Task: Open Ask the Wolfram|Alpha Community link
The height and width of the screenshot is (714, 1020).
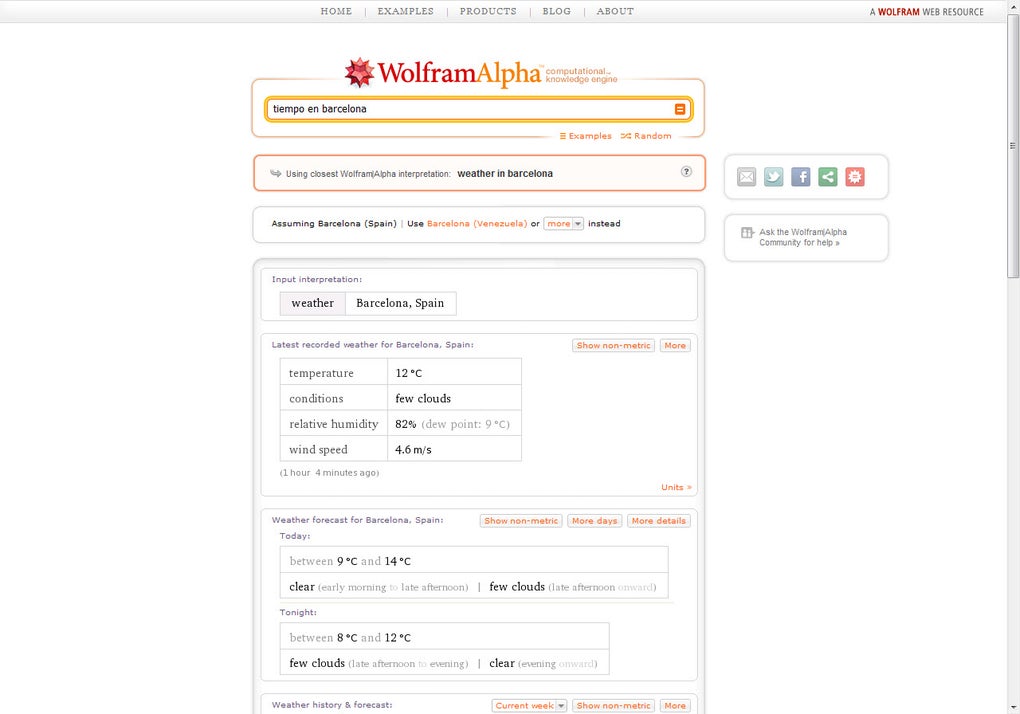Action: [803, 237]
